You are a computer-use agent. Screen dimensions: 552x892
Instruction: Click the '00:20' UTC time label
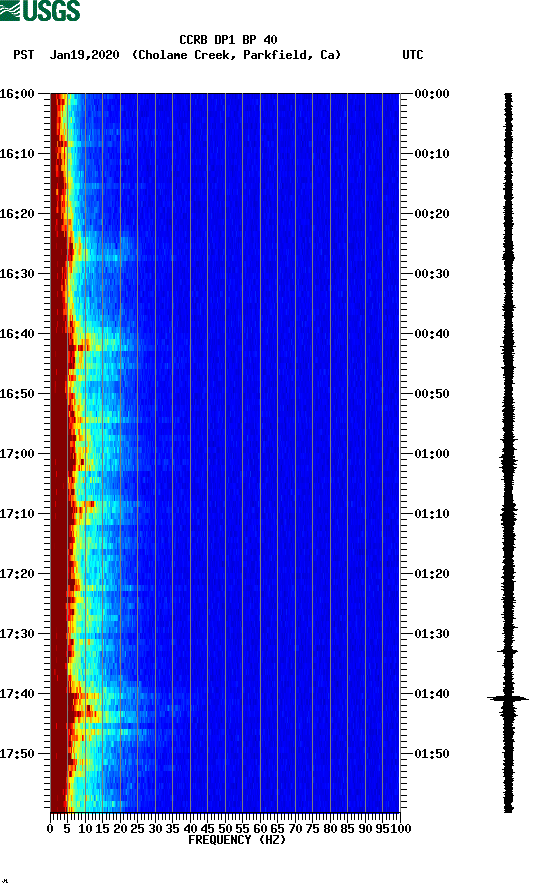pos(432,214)
